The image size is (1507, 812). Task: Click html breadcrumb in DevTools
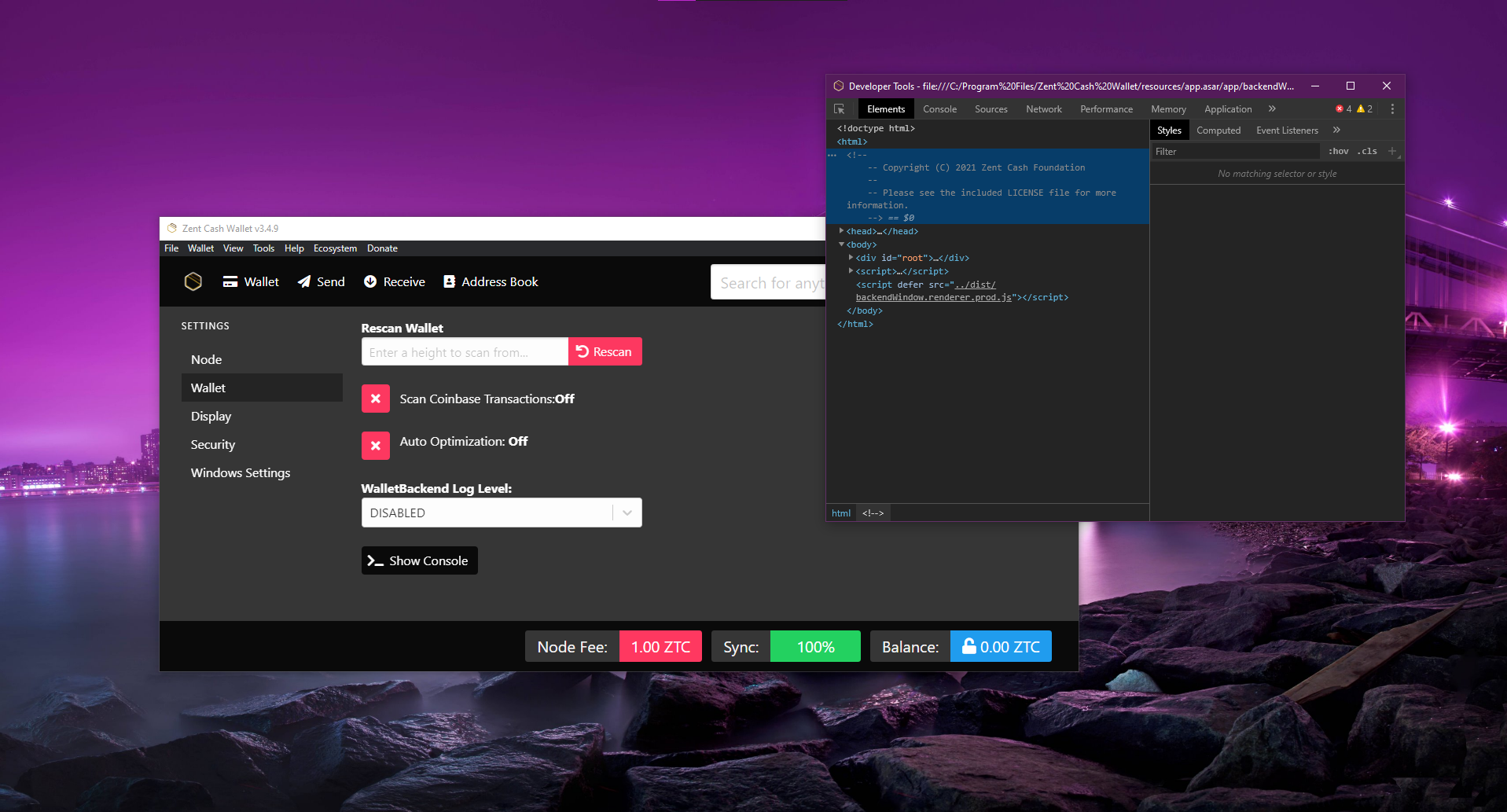841,513
